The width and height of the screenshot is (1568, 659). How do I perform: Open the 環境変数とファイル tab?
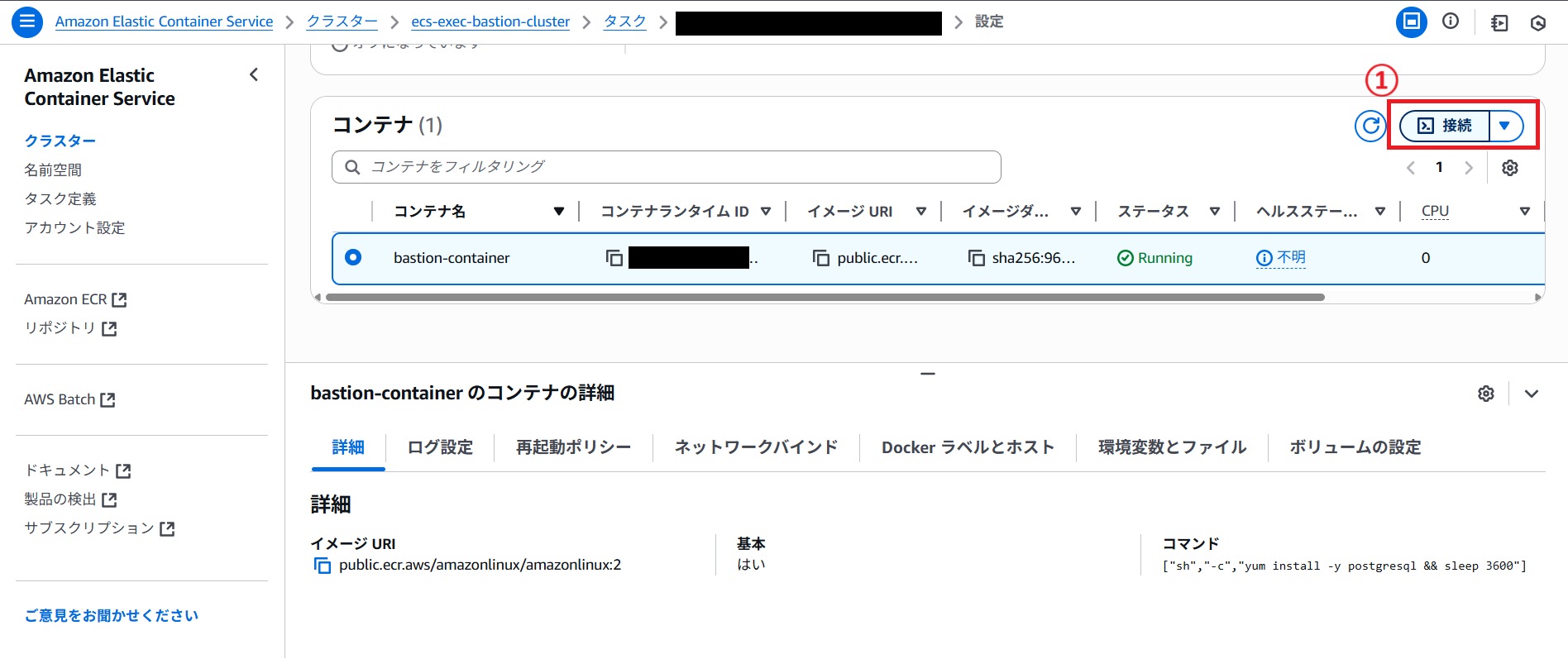click(1172, 447)
